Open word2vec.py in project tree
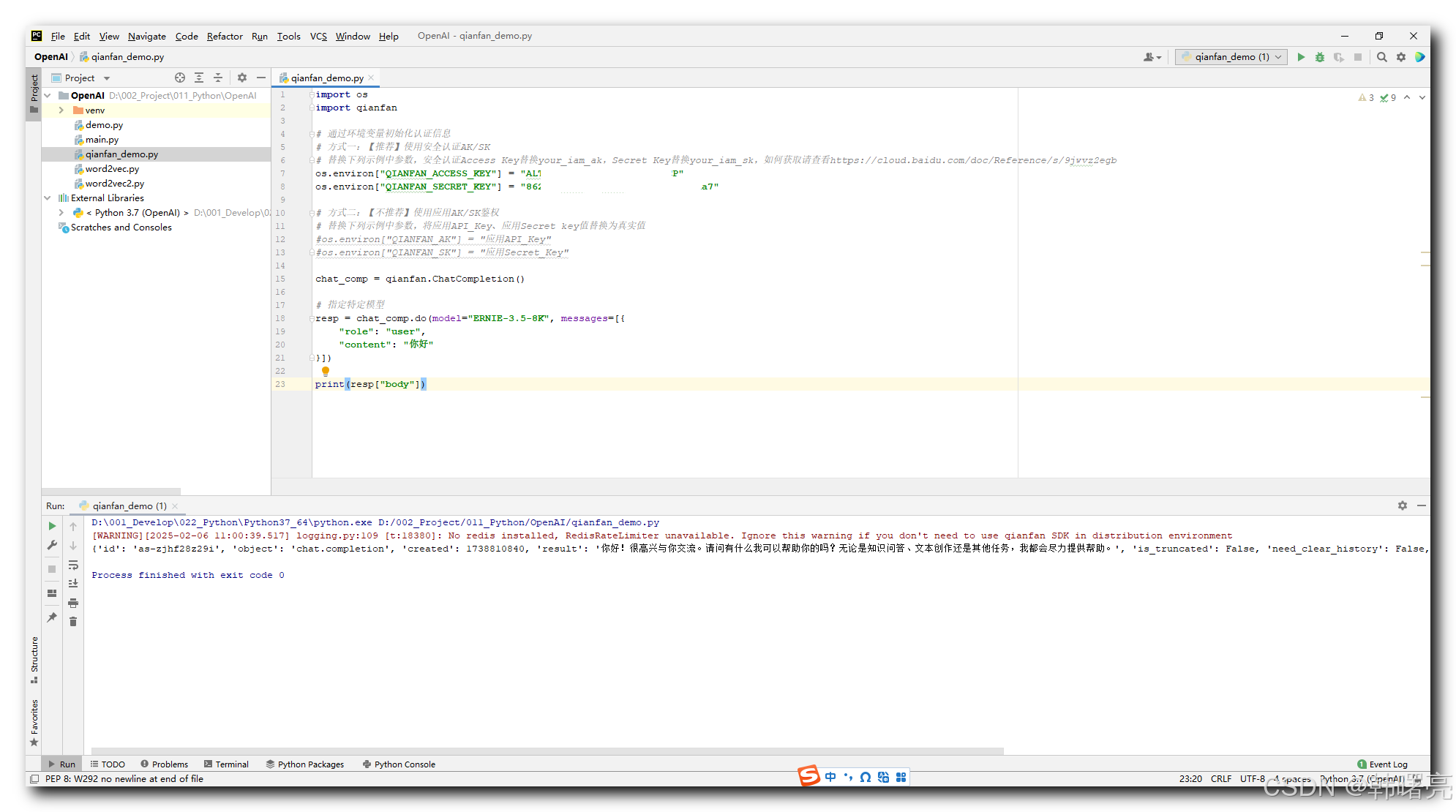Screen dimensions: 1456x812 click(112, 169)
